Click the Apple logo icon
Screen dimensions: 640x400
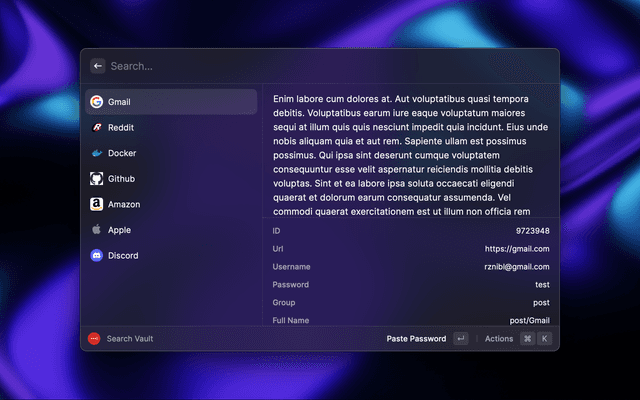97,230
